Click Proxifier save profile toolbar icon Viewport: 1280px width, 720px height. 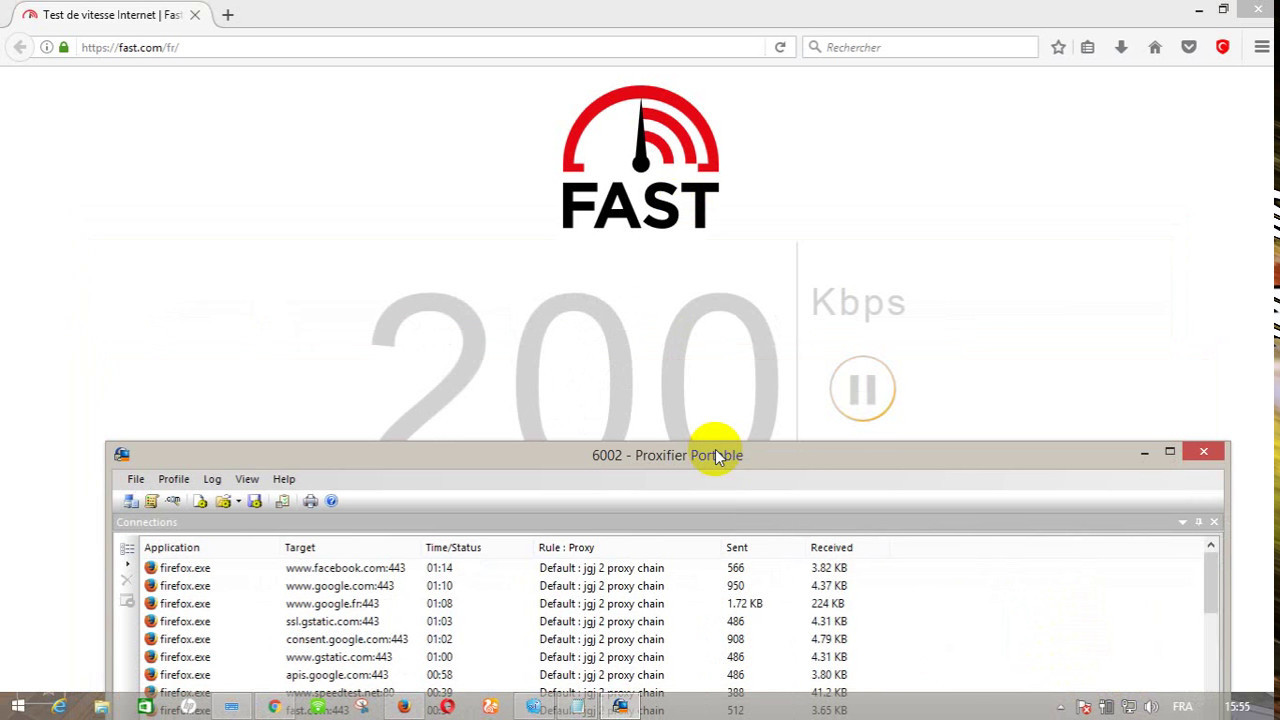click(254, 501)
